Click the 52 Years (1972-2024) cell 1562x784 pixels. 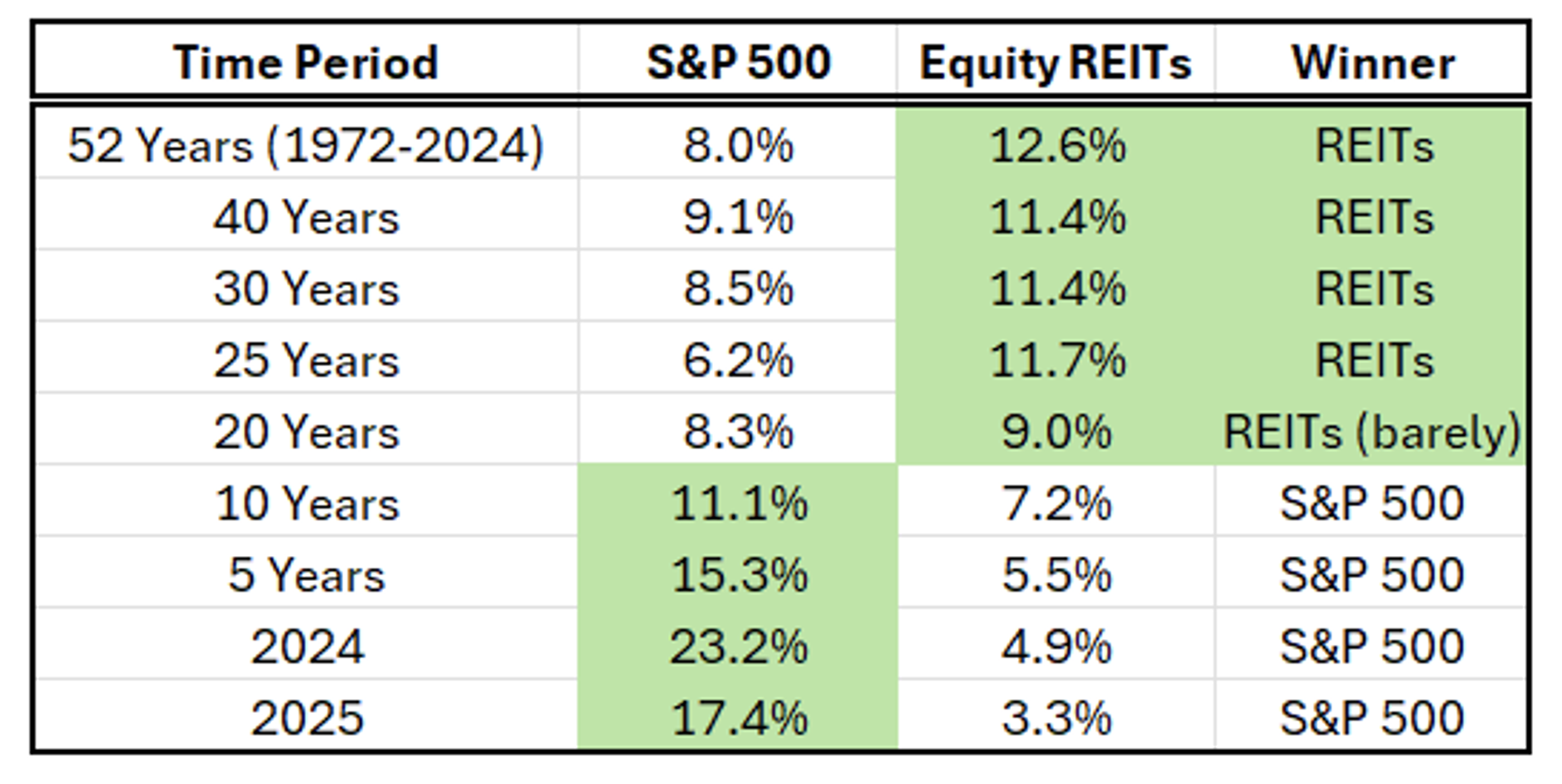click(306, 146)
